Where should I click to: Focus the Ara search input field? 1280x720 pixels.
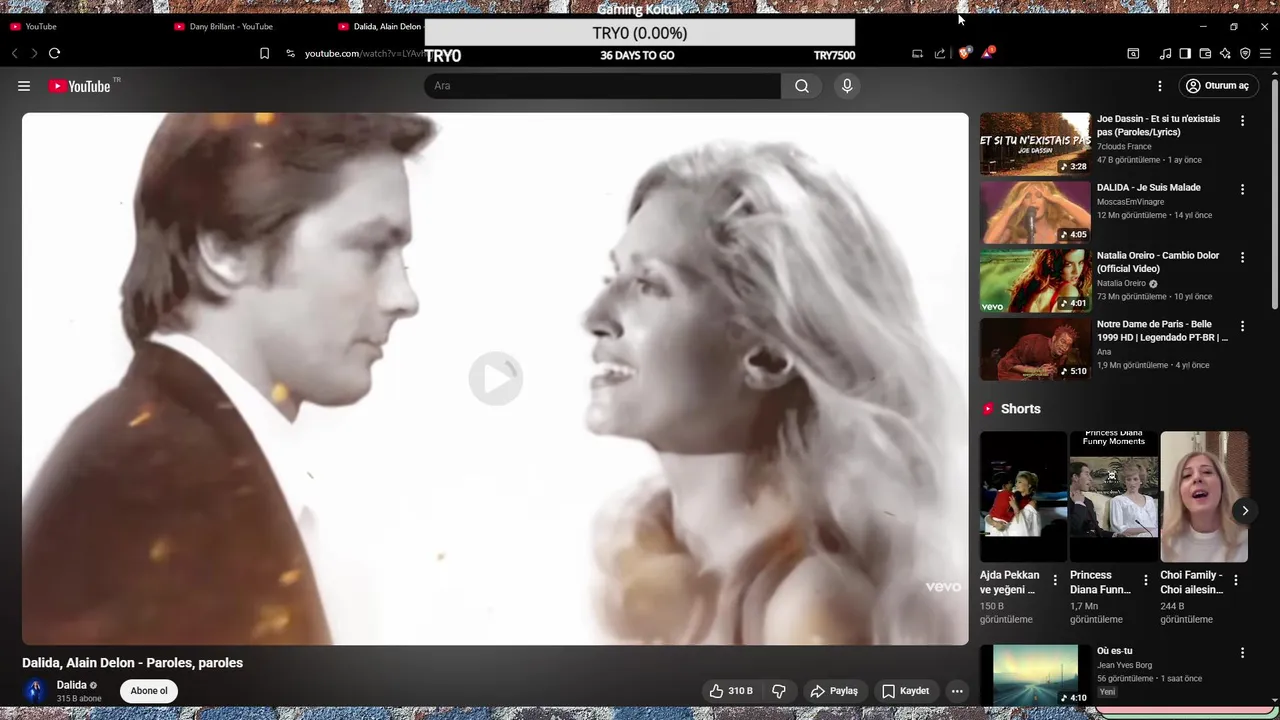click(x=602, y=86)
